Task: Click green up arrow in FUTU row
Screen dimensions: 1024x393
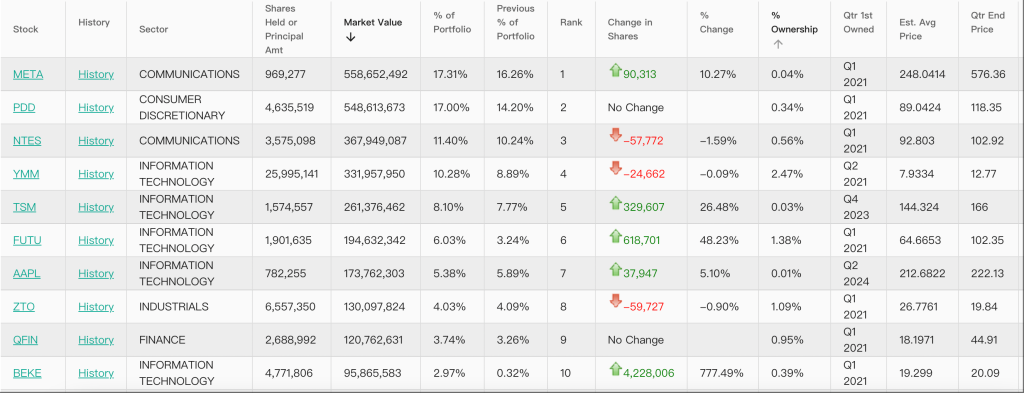Action: pyautogui.click(x=615, y=236)
